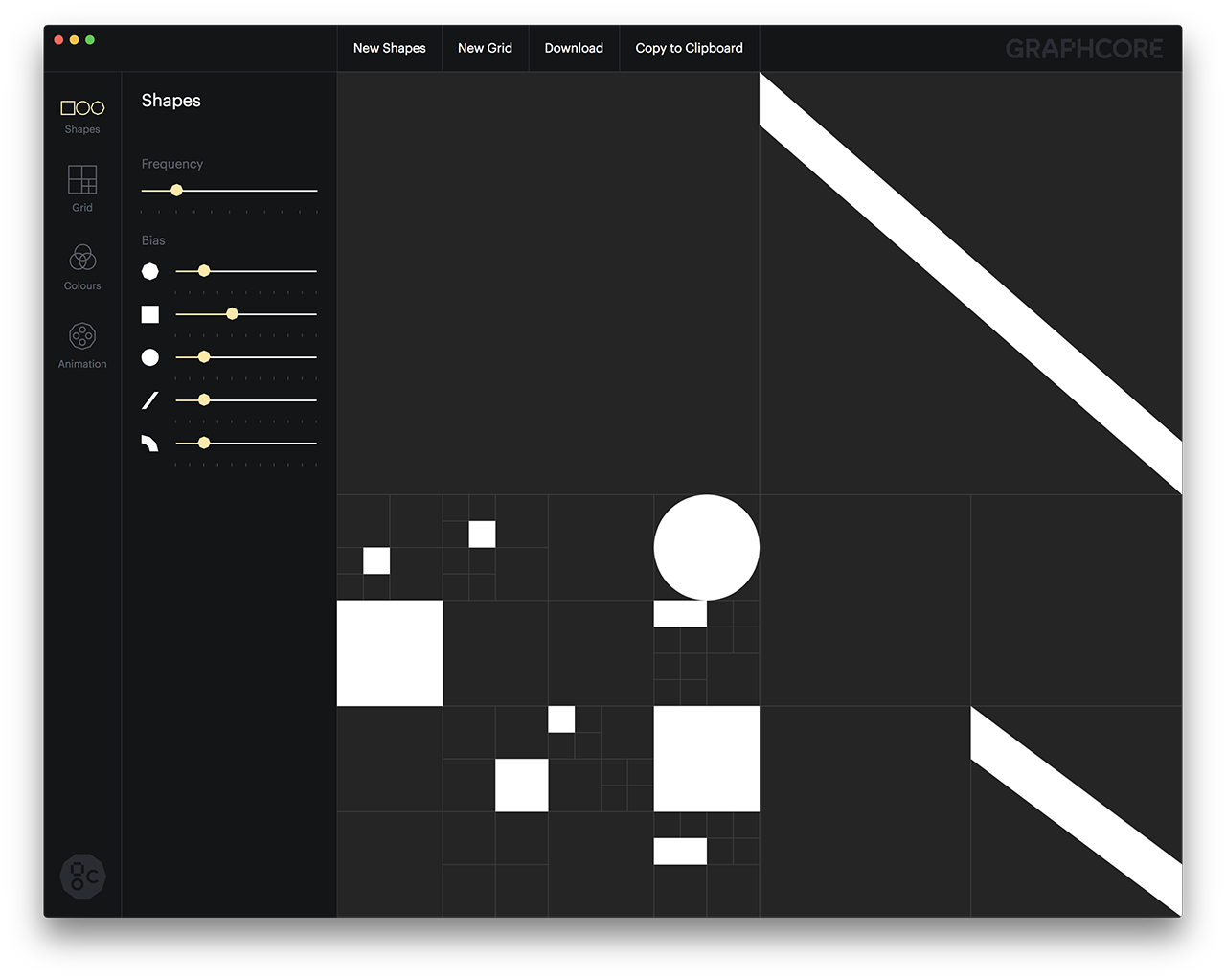Click the round logo at sidebar bottom
The image size is (1226, 980).
click(x=82, y=877)
